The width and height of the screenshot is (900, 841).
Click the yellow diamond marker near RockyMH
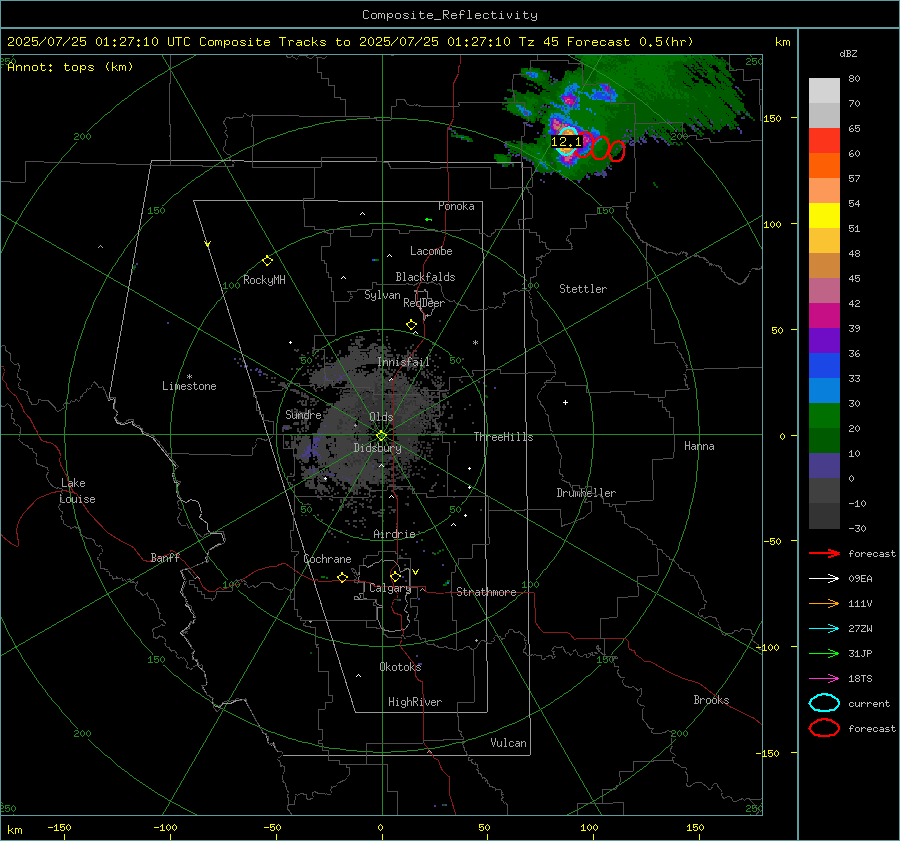(x=267, y=261)
